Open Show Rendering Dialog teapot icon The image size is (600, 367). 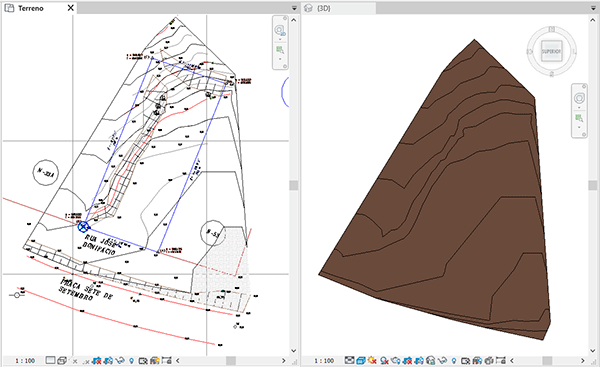396,360
